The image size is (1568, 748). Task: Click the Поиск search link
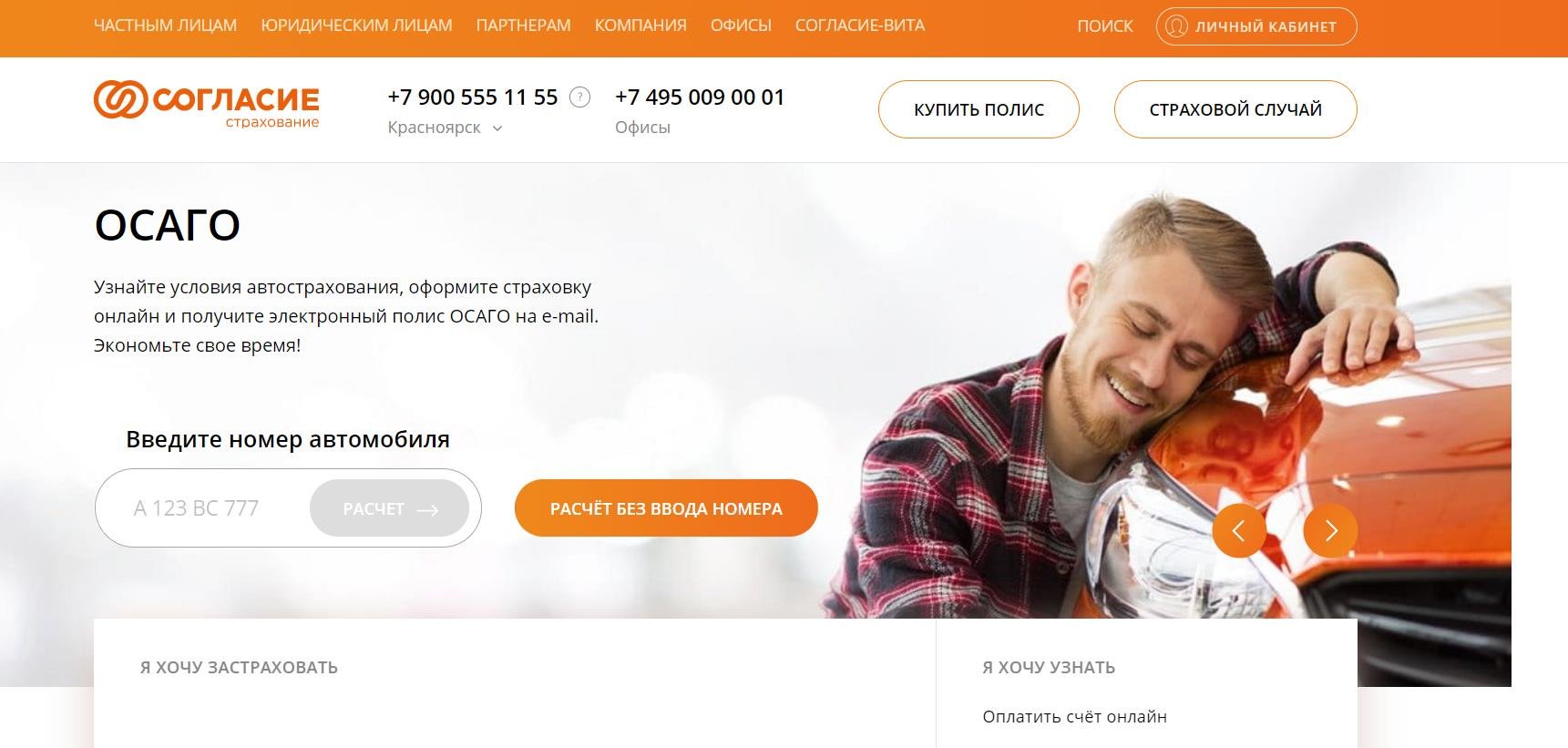[x=1104, y=26]
